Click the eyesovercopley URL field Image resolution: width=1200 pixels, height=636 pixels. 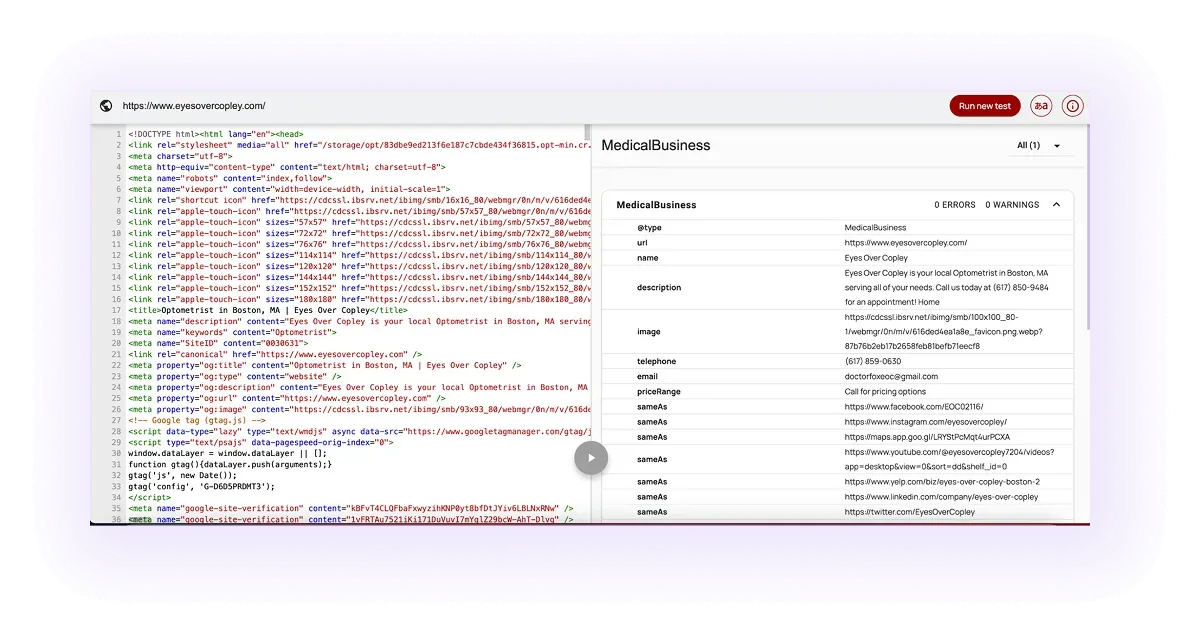[x=194, y=106]
